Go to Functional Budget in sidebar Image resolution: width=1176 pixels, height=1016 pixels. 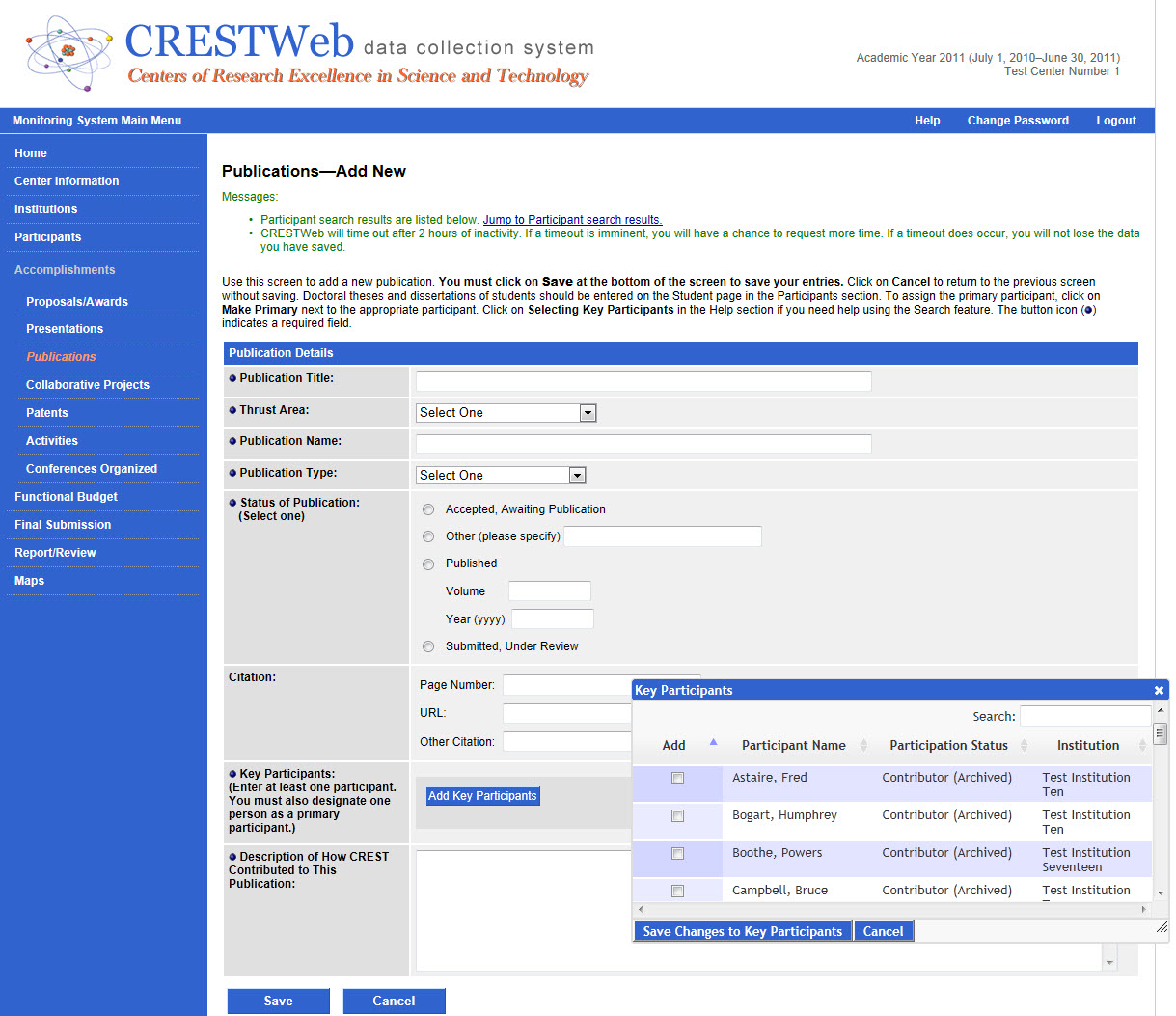click(x=66, y=497)
